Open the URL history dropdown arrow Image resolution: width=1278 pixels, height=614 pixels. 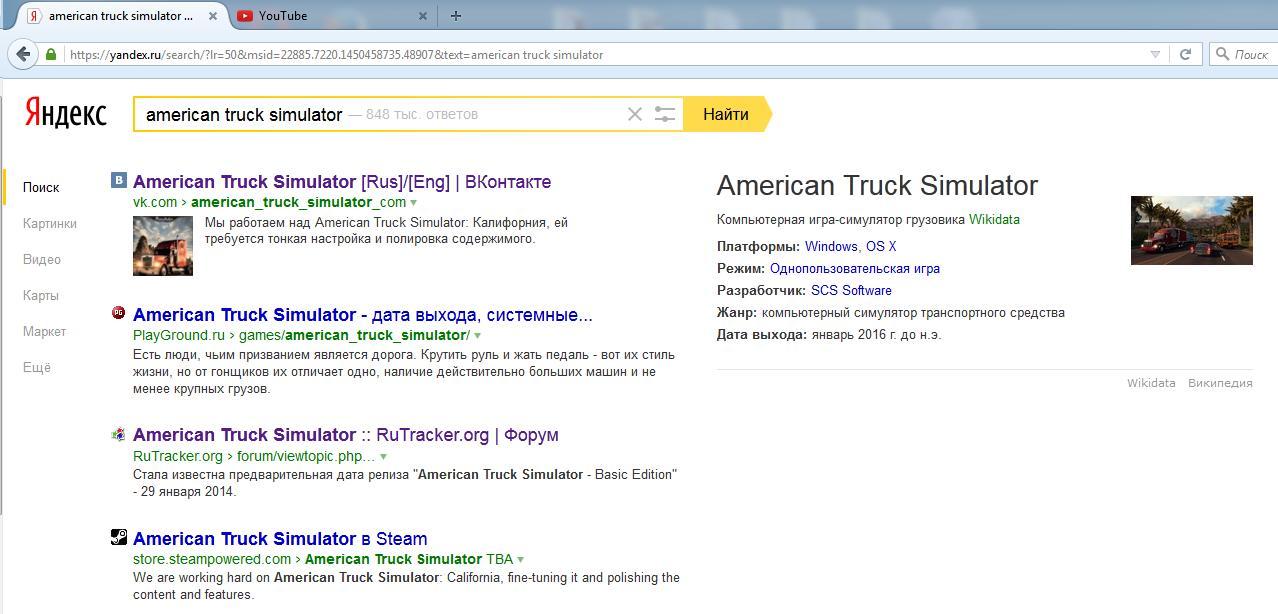coord(1155,54)
